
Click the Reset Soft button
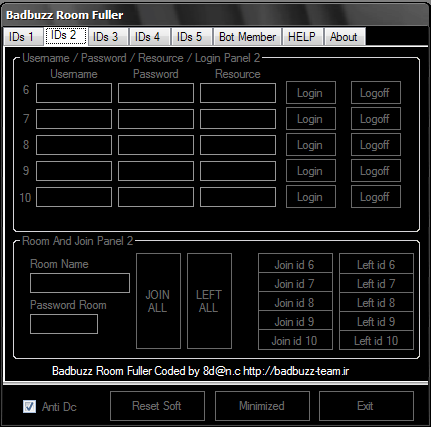(x=157, y=406)
